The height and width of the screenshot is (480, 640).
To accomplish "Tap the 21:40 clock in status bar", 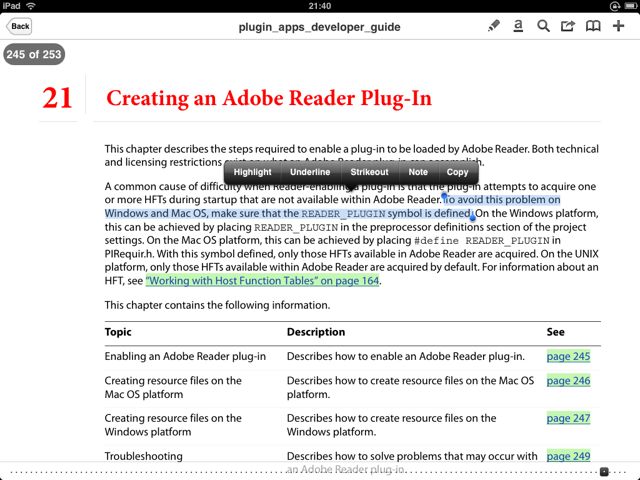I will 320,6.
